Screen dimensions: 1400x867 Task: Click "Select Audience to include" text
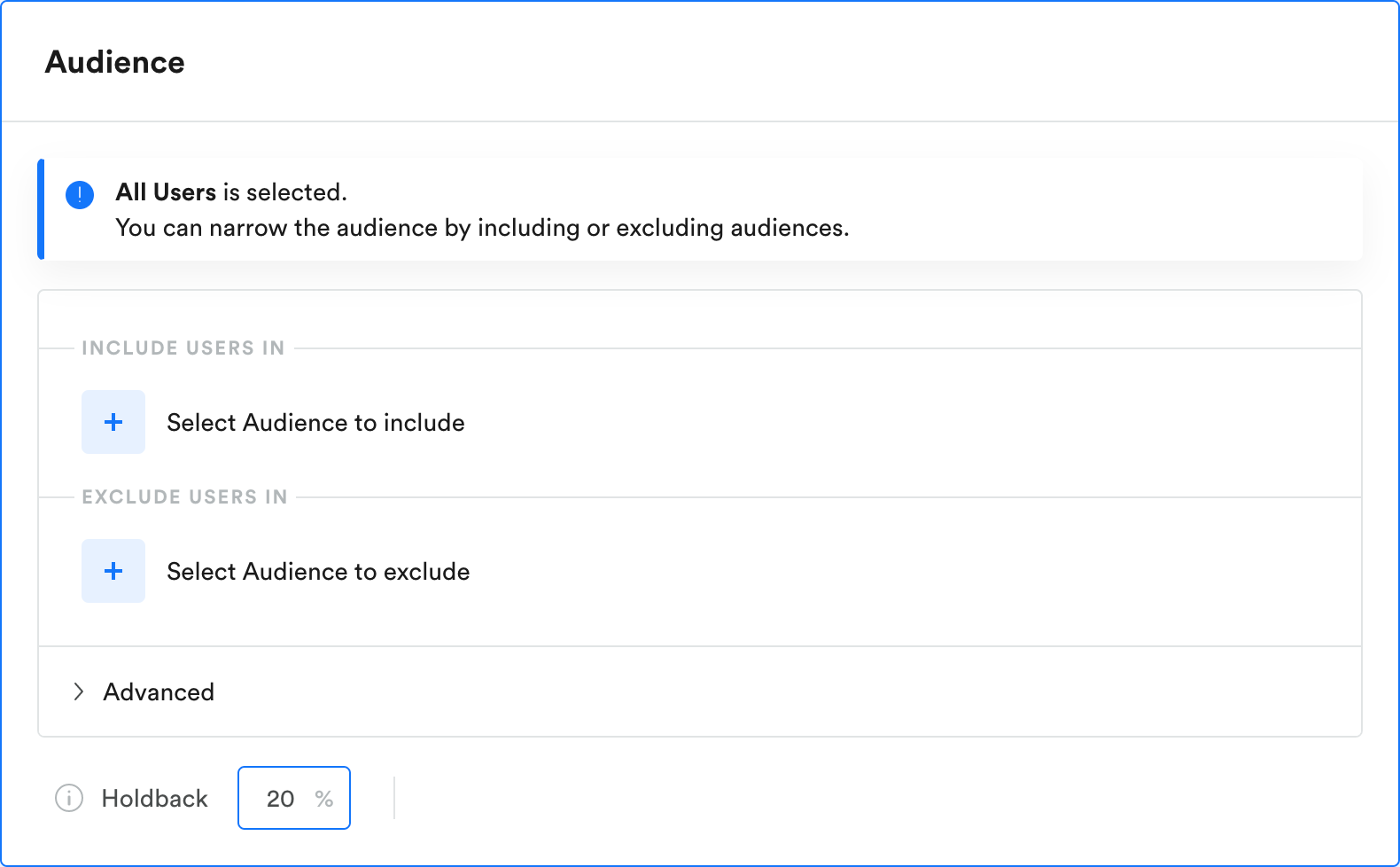315,423
